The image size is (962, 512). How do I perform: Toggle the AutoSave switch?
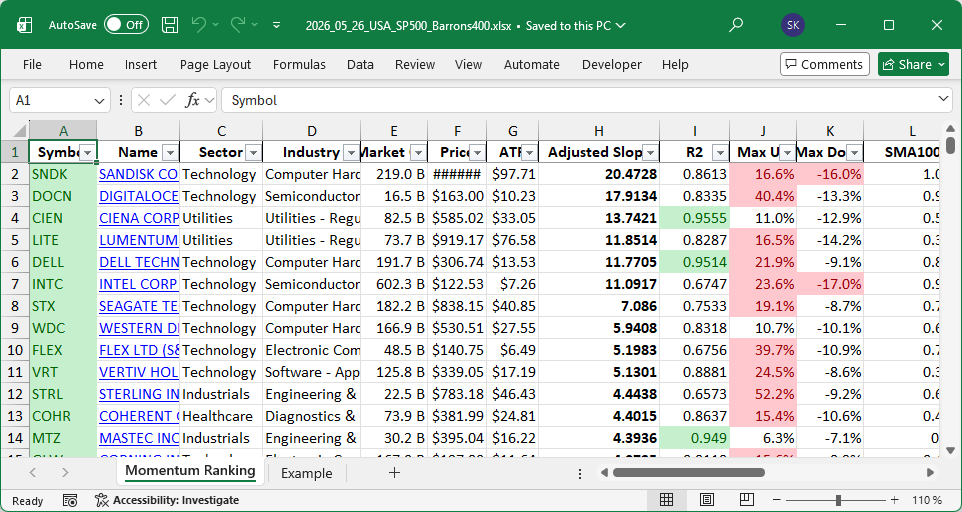[126, 25]
